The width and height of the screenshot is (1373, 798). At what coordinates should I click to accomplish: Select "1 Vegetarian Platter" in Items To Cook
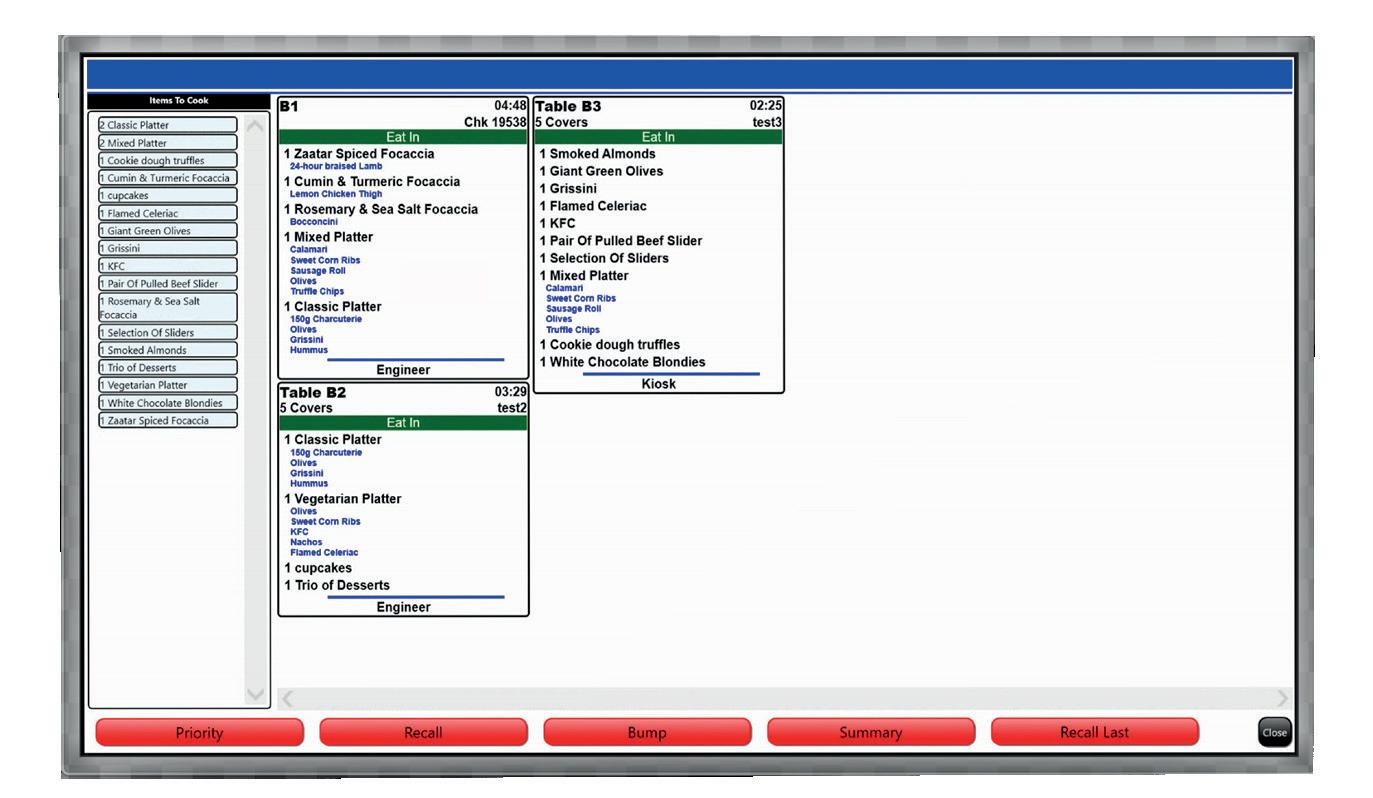tap(167, 385)
